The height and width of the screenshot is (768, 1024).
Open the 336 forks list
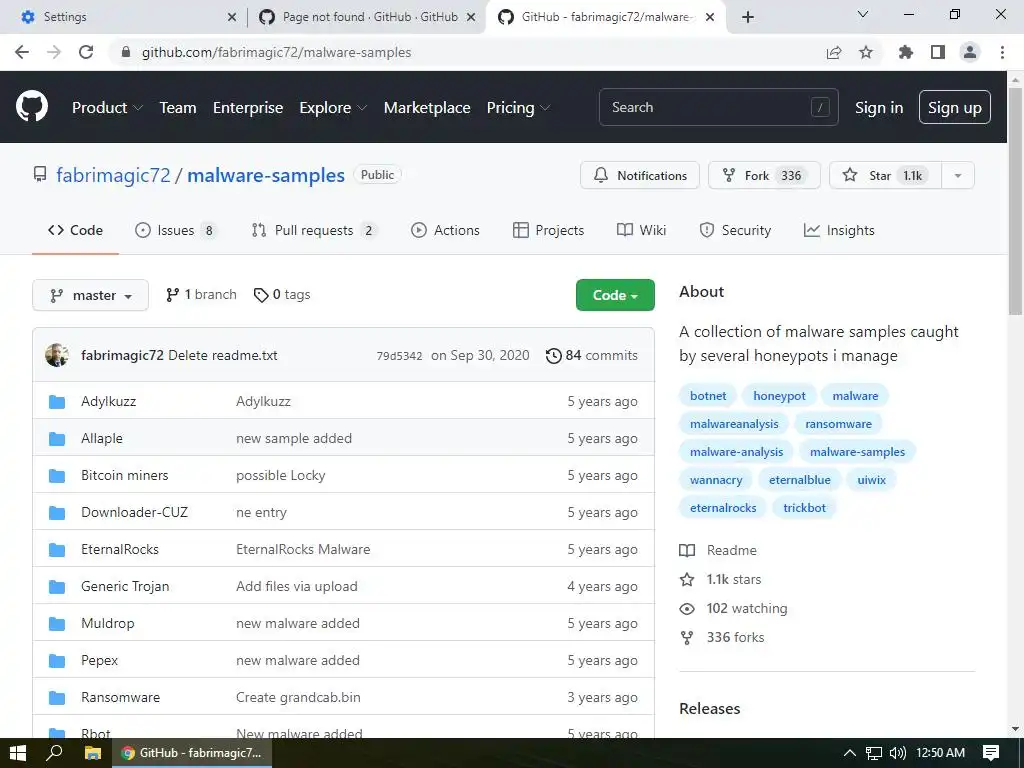(x=722, y=637)
